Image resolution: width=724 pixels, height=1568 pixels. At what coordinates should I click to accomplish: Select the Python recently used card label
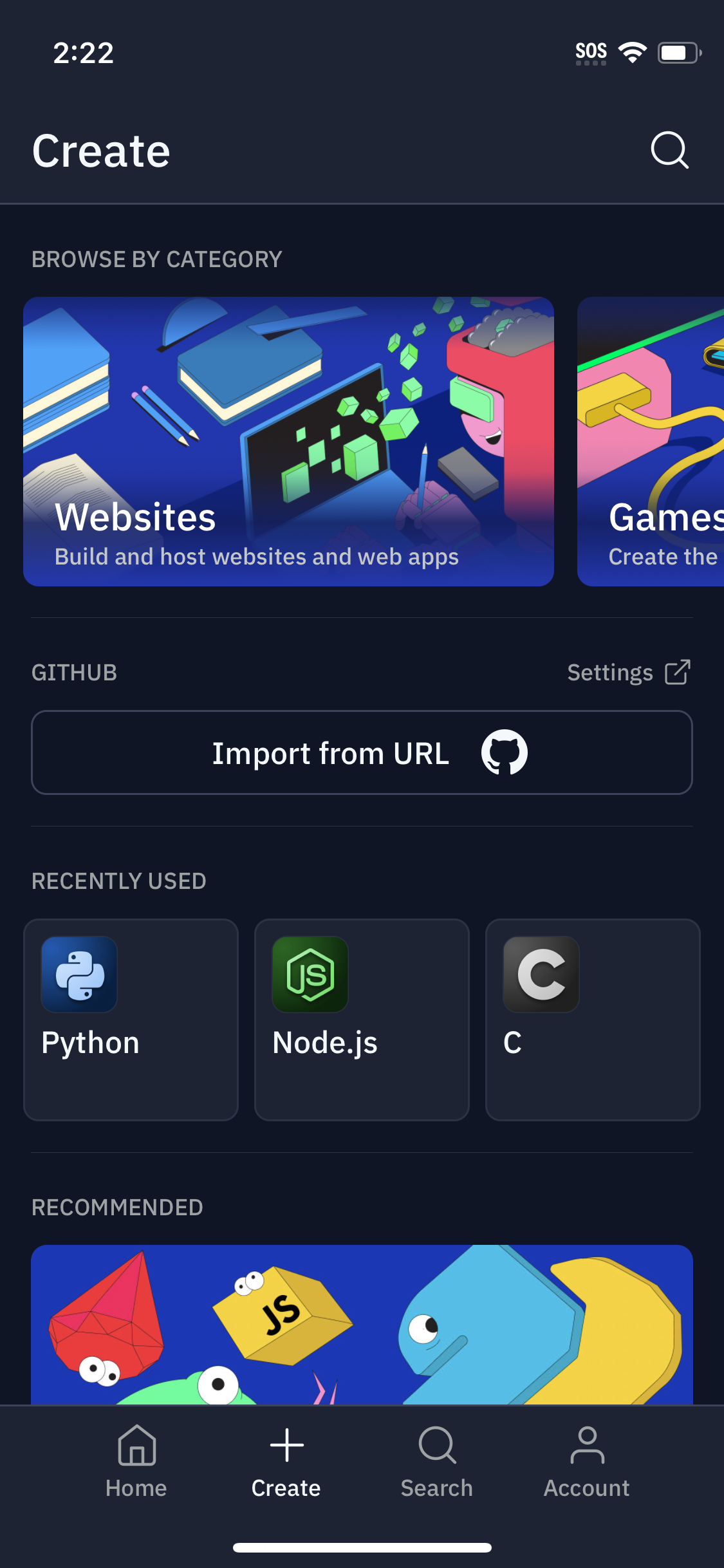[x=90, y=1043]
